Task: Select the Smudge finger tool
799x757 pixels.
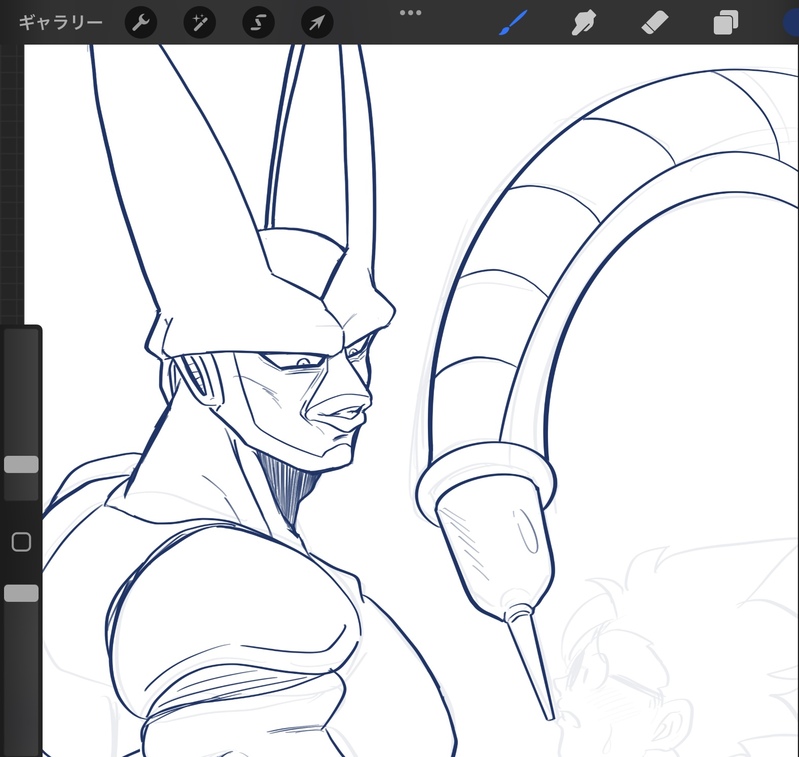Action: (x=583, y=22)
